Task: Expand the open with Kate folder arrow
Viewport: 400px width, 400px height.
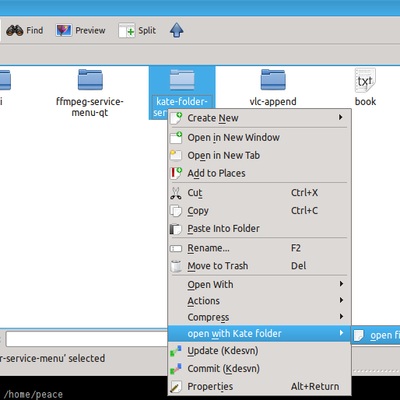Action: [x=341, y=333]
